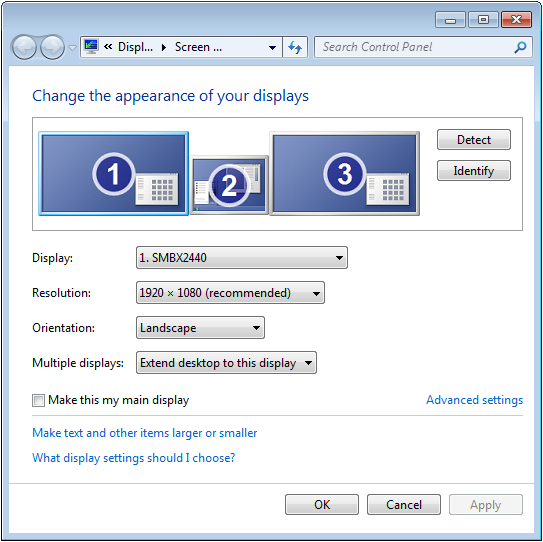Click the Identify button

pos(474,170)
